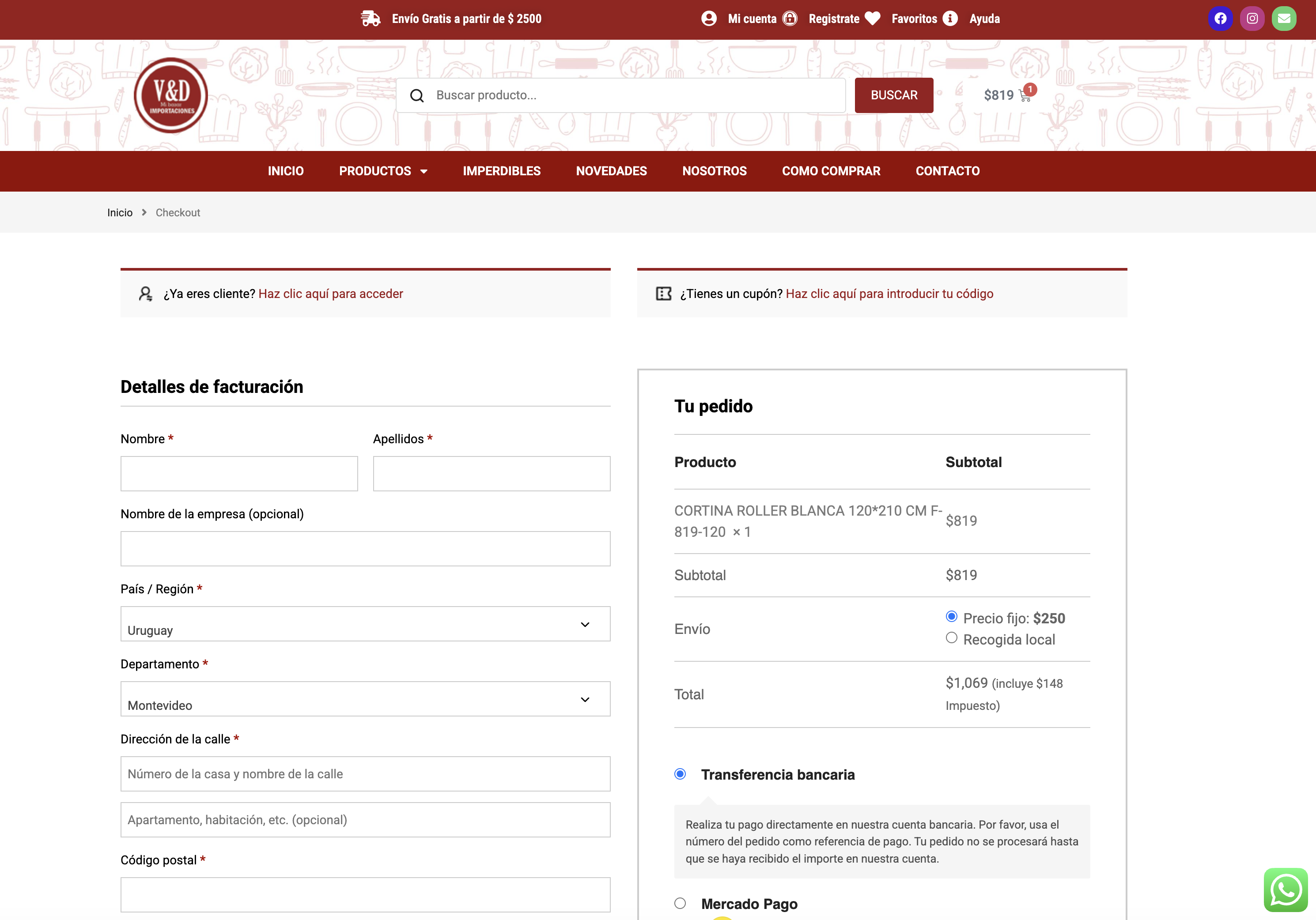Click the V&D Importaciones logo
This screenshot has height=920, width=1316.
(x=171, y=95)
